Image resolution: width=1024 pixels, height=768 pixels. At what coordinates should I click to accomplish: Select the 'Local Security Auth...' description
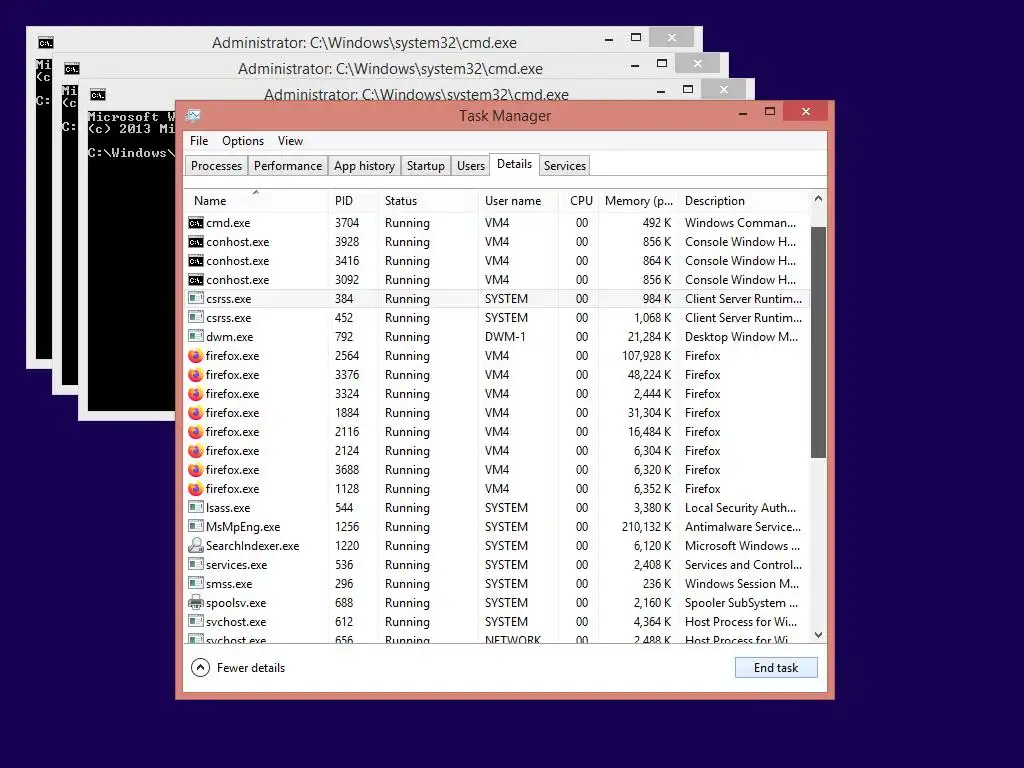[740, 507]
